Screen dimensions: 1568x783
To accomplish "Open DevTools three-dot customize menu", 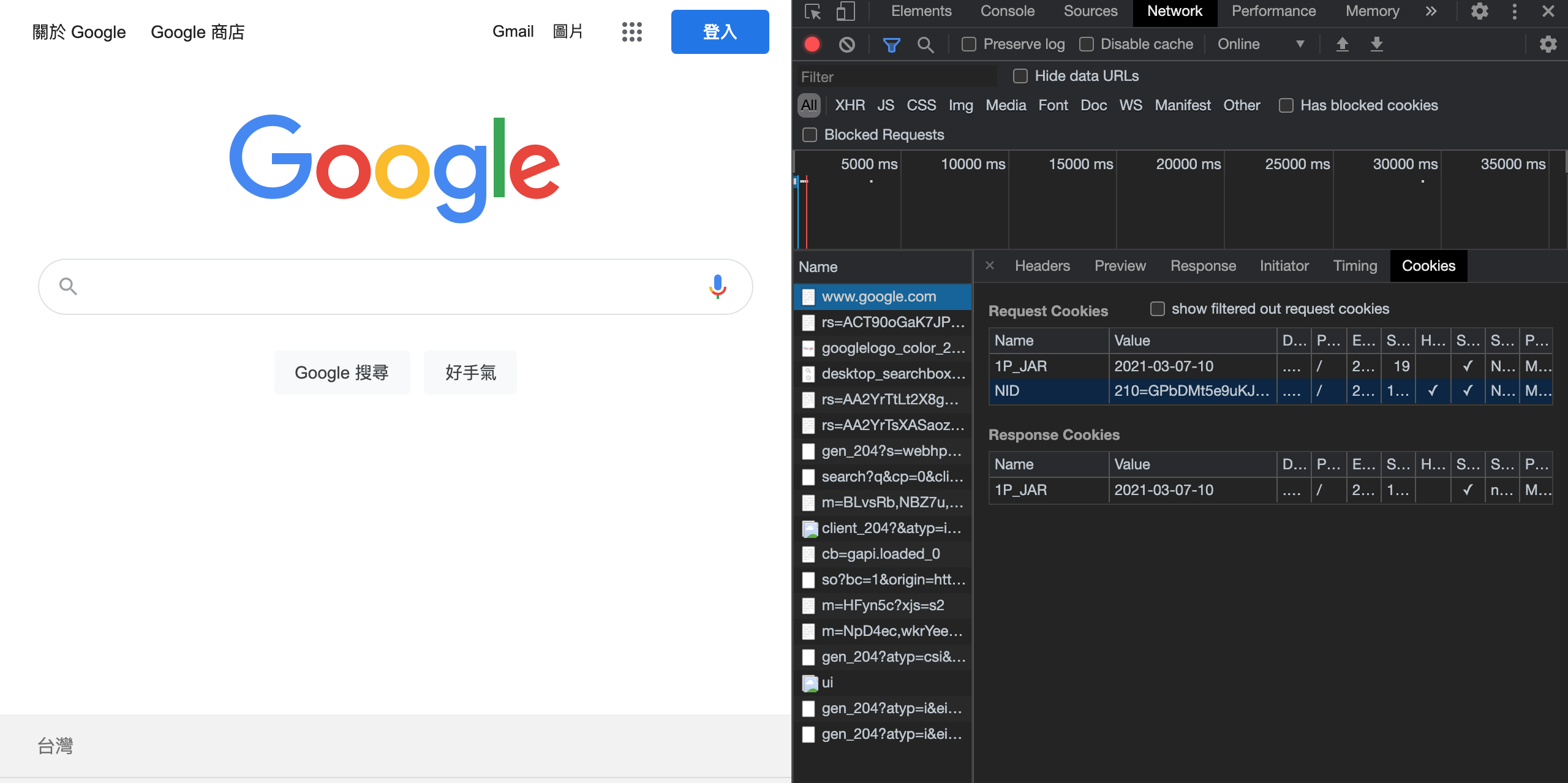I will (x=1515, y=12).
